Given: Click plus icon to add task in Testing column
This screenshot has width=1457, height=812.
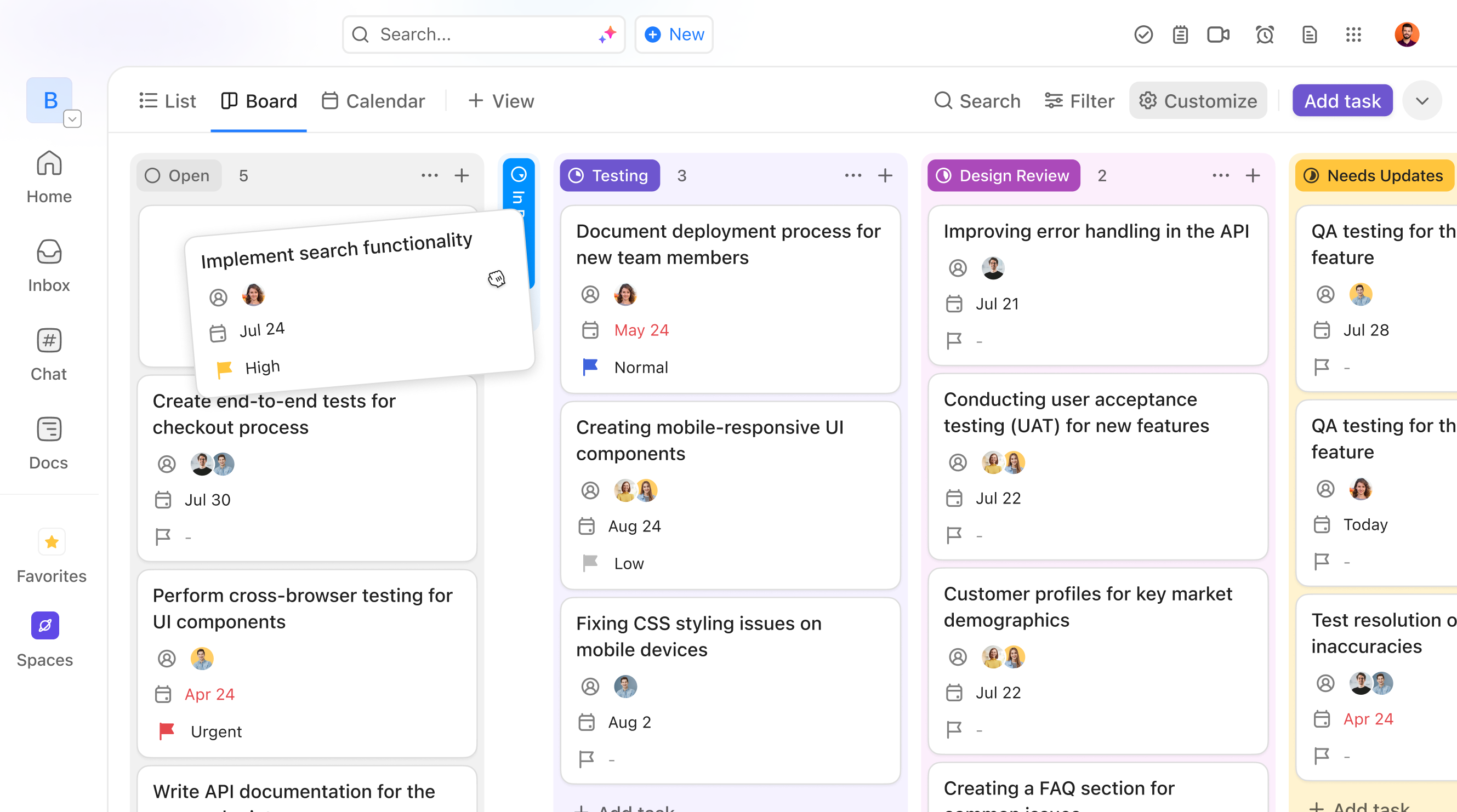Looking at the screenshot, I should pos(885,175).
